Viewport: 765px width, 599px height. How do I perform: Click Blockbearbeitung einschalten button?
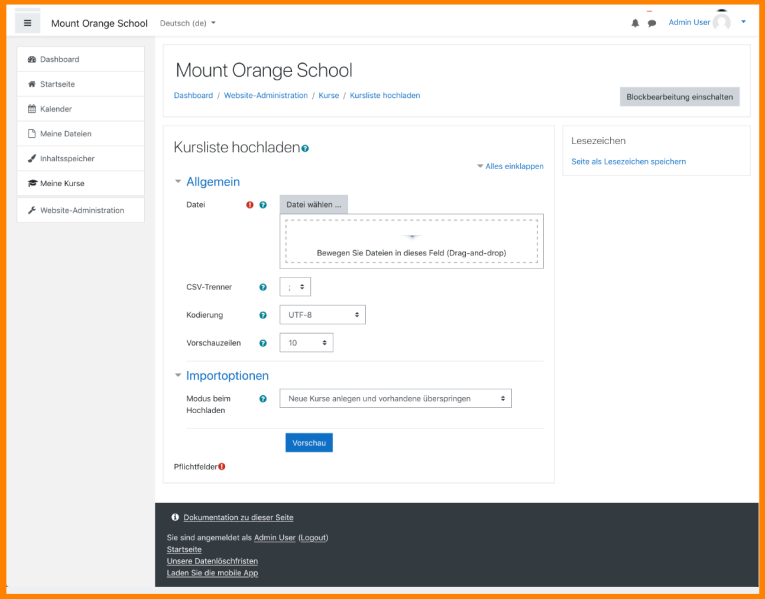click(x=679, y=97)
